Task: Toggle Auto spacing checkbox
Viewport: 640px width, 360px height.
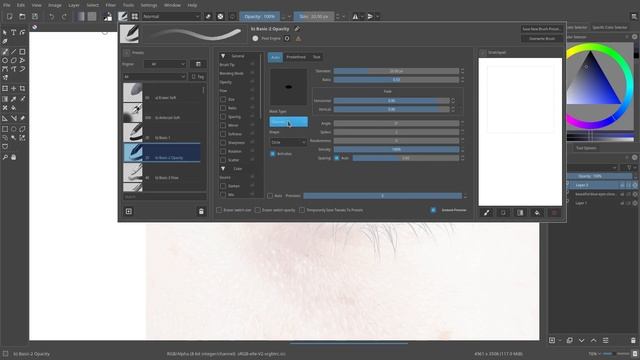Action: coord(337,158)
